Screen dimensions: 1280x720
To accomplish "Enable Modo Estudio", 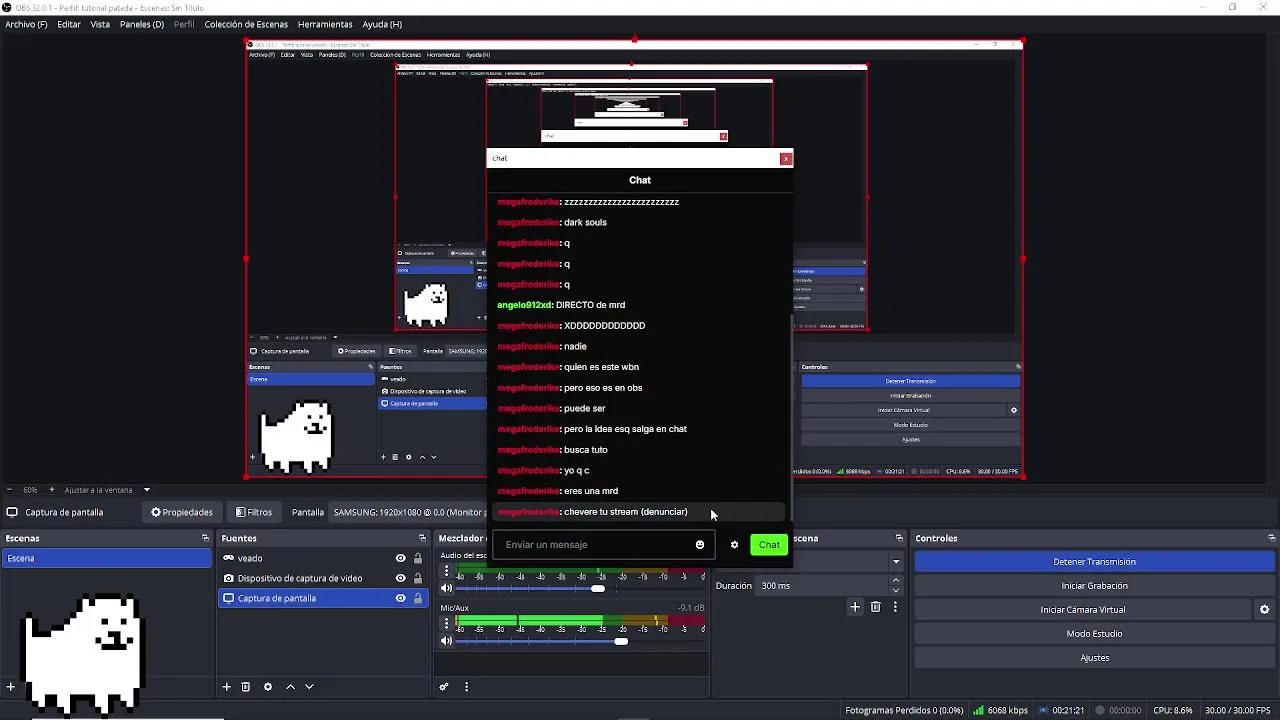I will coord(1094,634).
